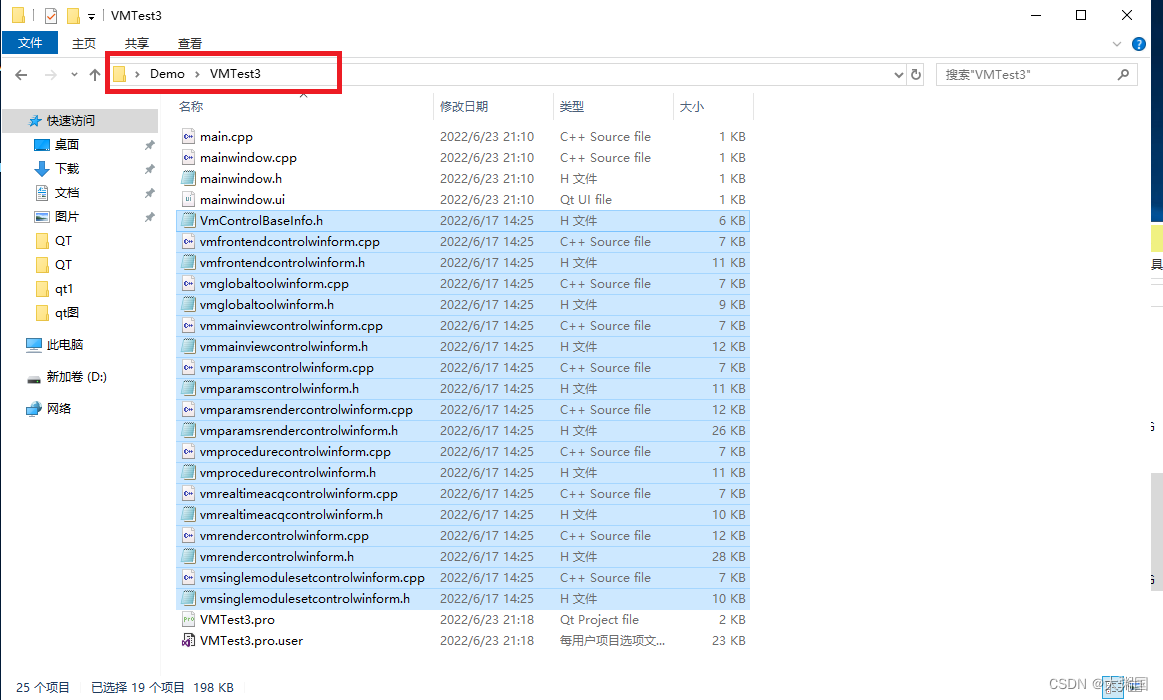
Task: Select file vmmainviewcontrolwinform.cpp
Action: [463, 326]
